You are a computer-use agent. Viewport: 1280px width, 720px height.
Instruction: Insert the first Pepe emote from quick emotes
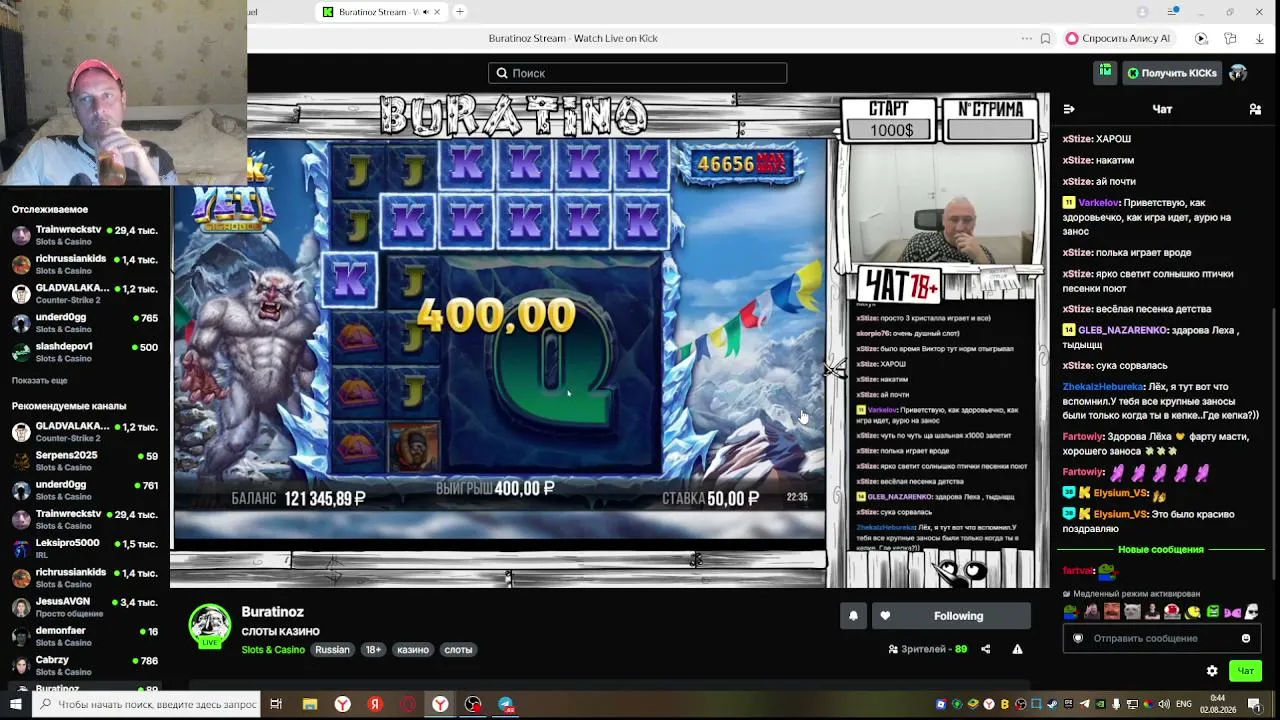pyautogui.click(x=1071, y=612)
